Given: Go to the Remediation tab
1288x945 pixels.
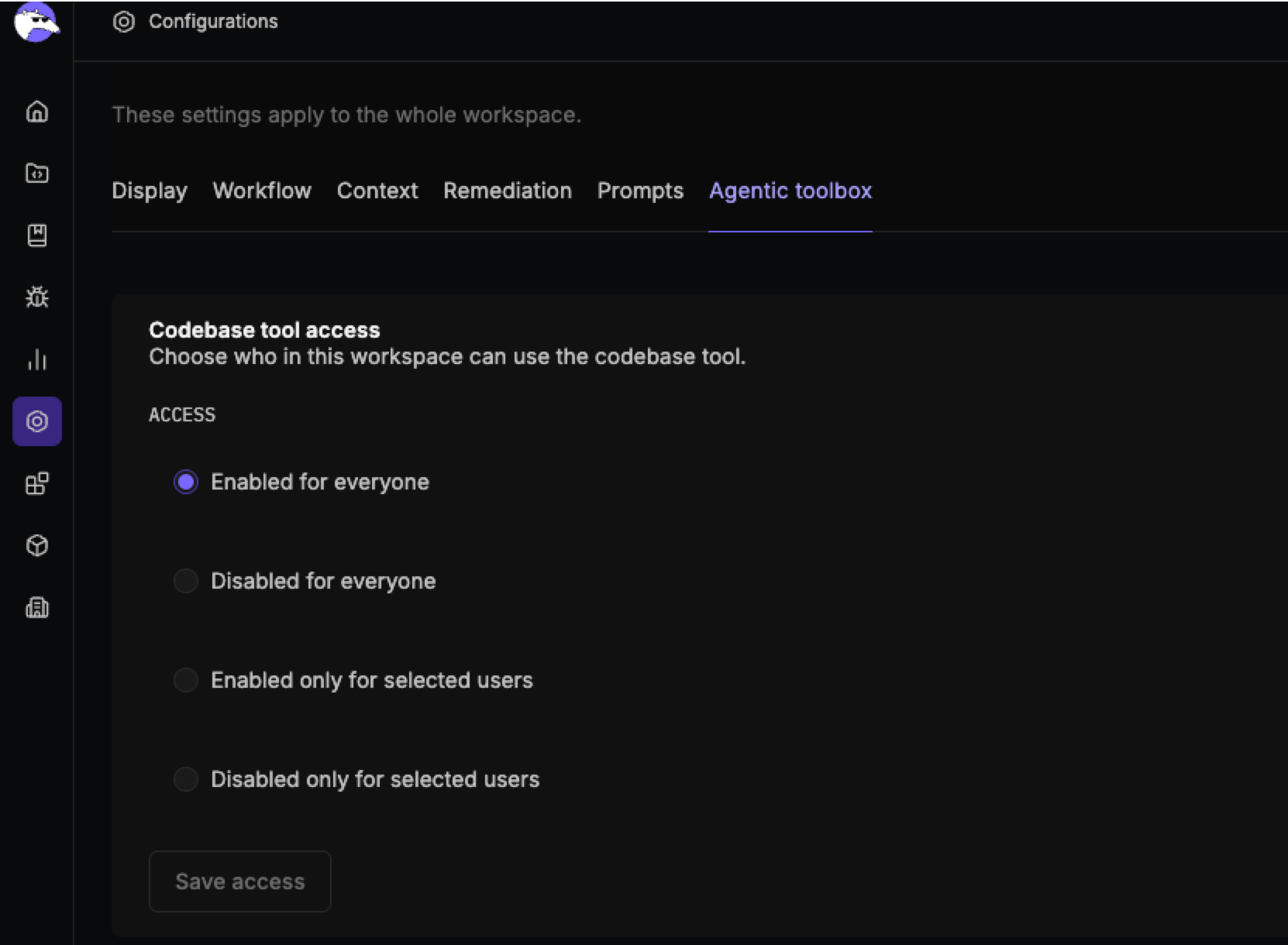Looking at the screenshot, I should coord(508,191).
